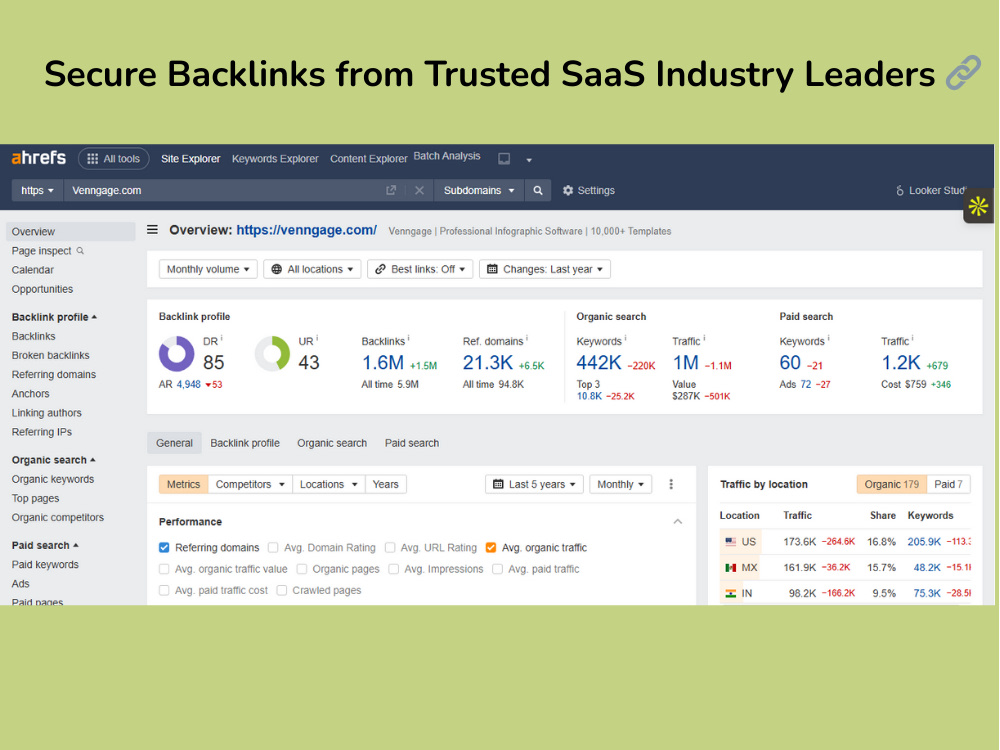This screenshot has height=750, width=1000.
Task: Switch to Backlink profile tab
Action: pos(245,443)
